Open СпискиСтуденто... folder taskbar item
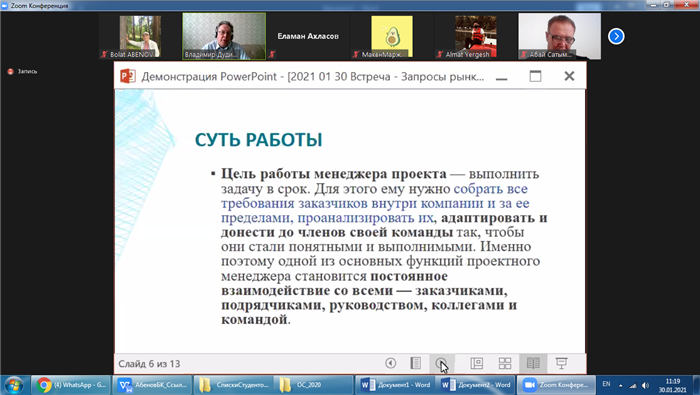This screenshot has width=700, height=395. [234, 385]
